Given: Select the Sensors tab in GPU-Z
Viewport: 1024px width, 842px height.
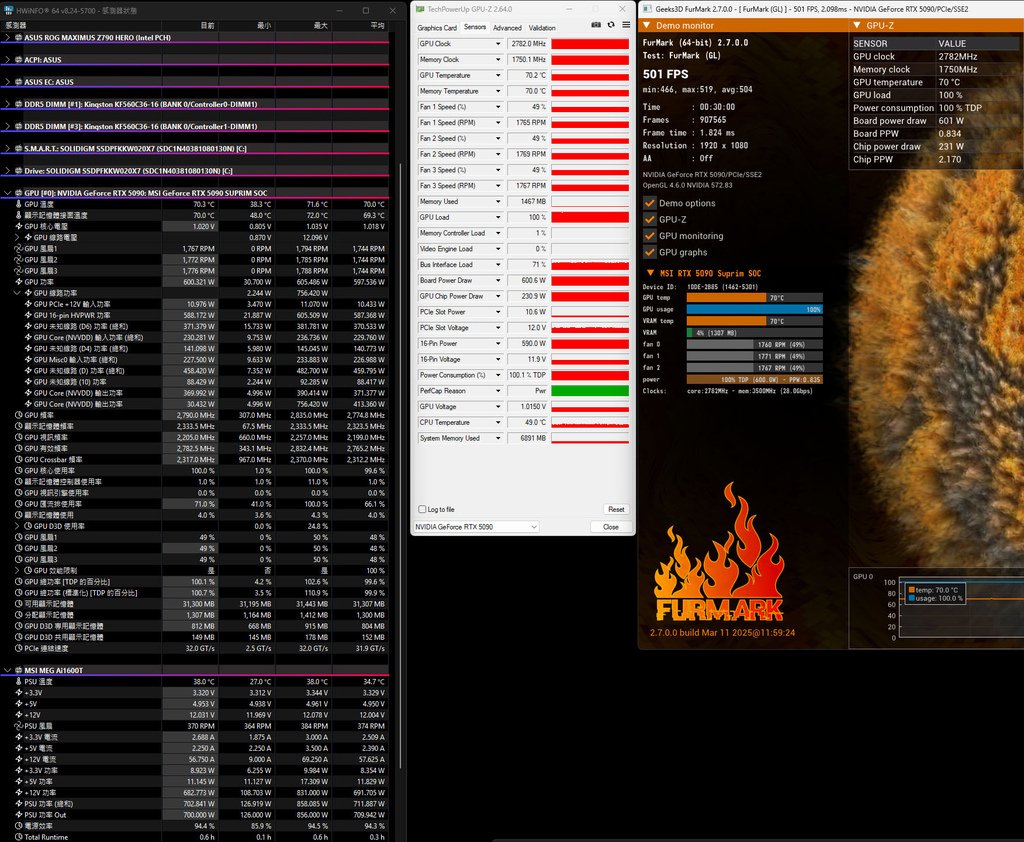Looking at the screenshot, I should point(475,27).
